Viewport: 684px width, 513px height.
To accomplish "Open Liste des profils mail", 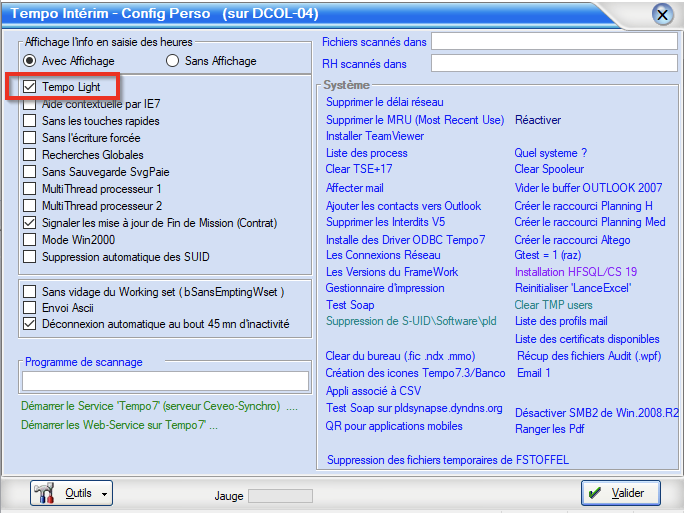I will click(561, 321).
